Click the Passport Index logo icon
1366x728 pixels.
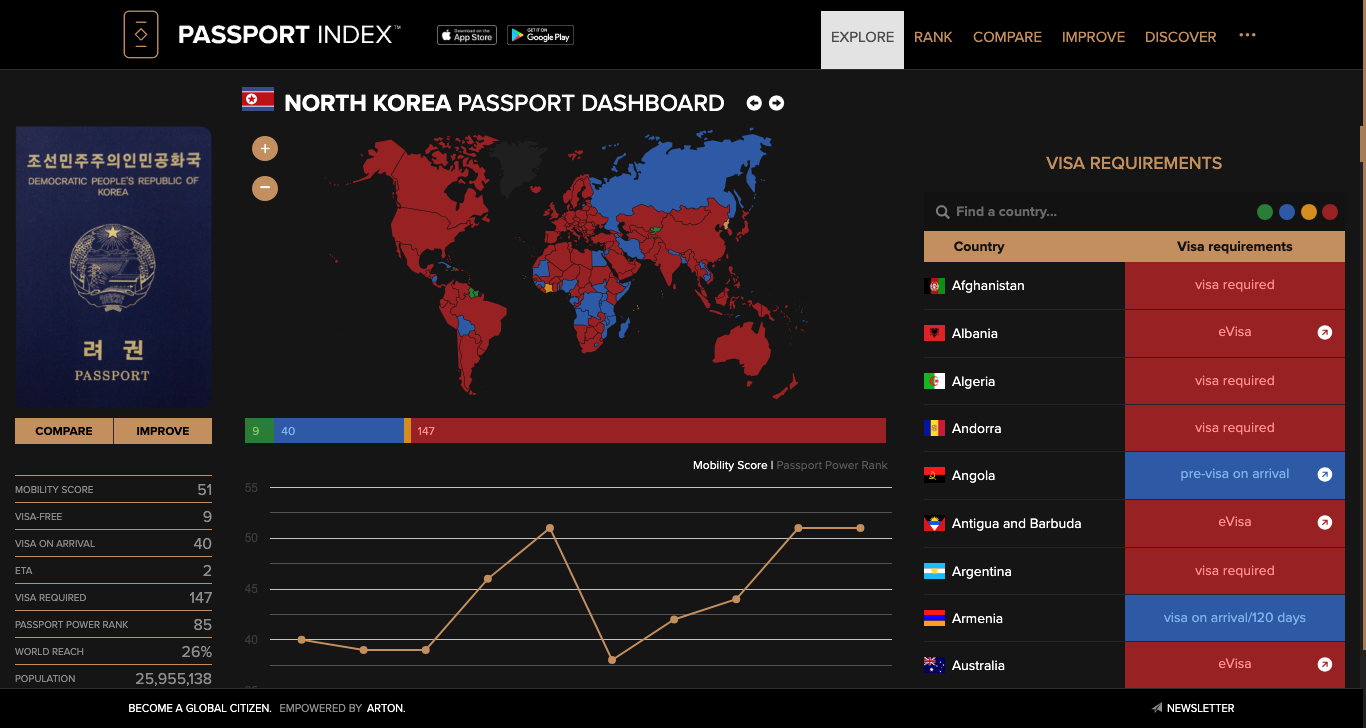pos(141,35)
